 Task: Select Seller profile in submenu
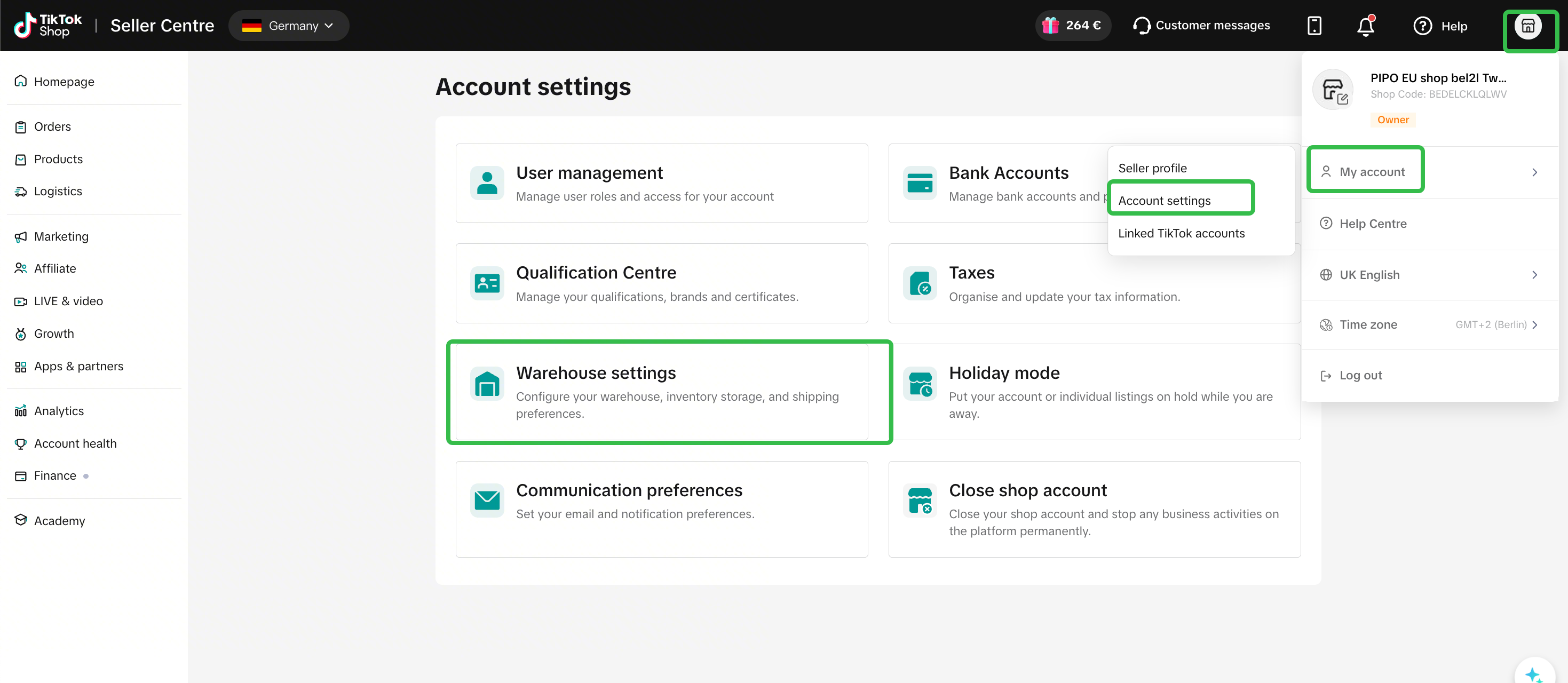click(1152, 168)
